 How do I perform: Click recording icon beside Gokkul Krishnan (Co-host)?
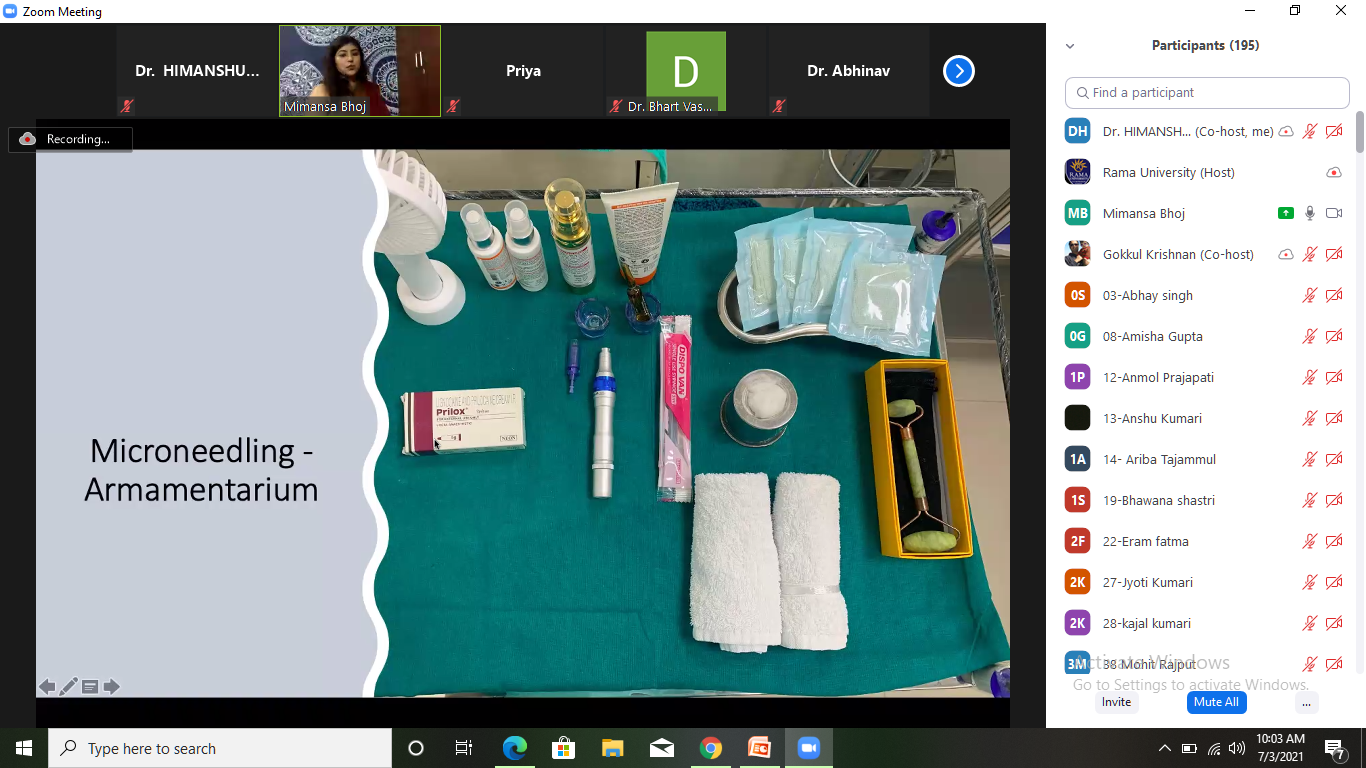pyautogui.click(x=1286, y=254)
